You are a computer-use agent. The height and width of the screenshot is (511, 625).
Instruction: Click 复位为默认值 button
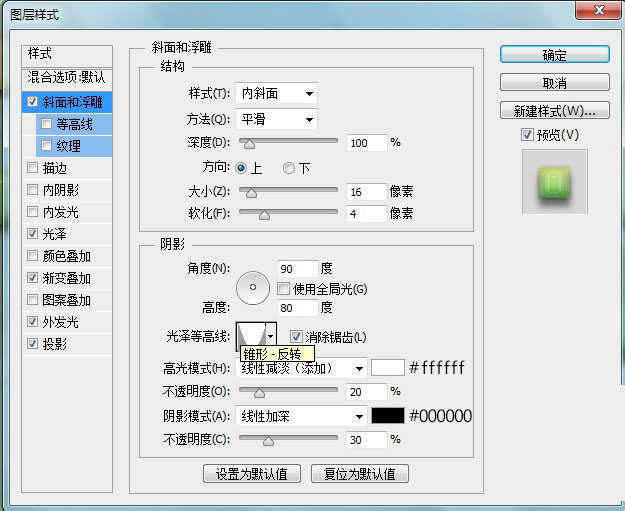(360, 474)
